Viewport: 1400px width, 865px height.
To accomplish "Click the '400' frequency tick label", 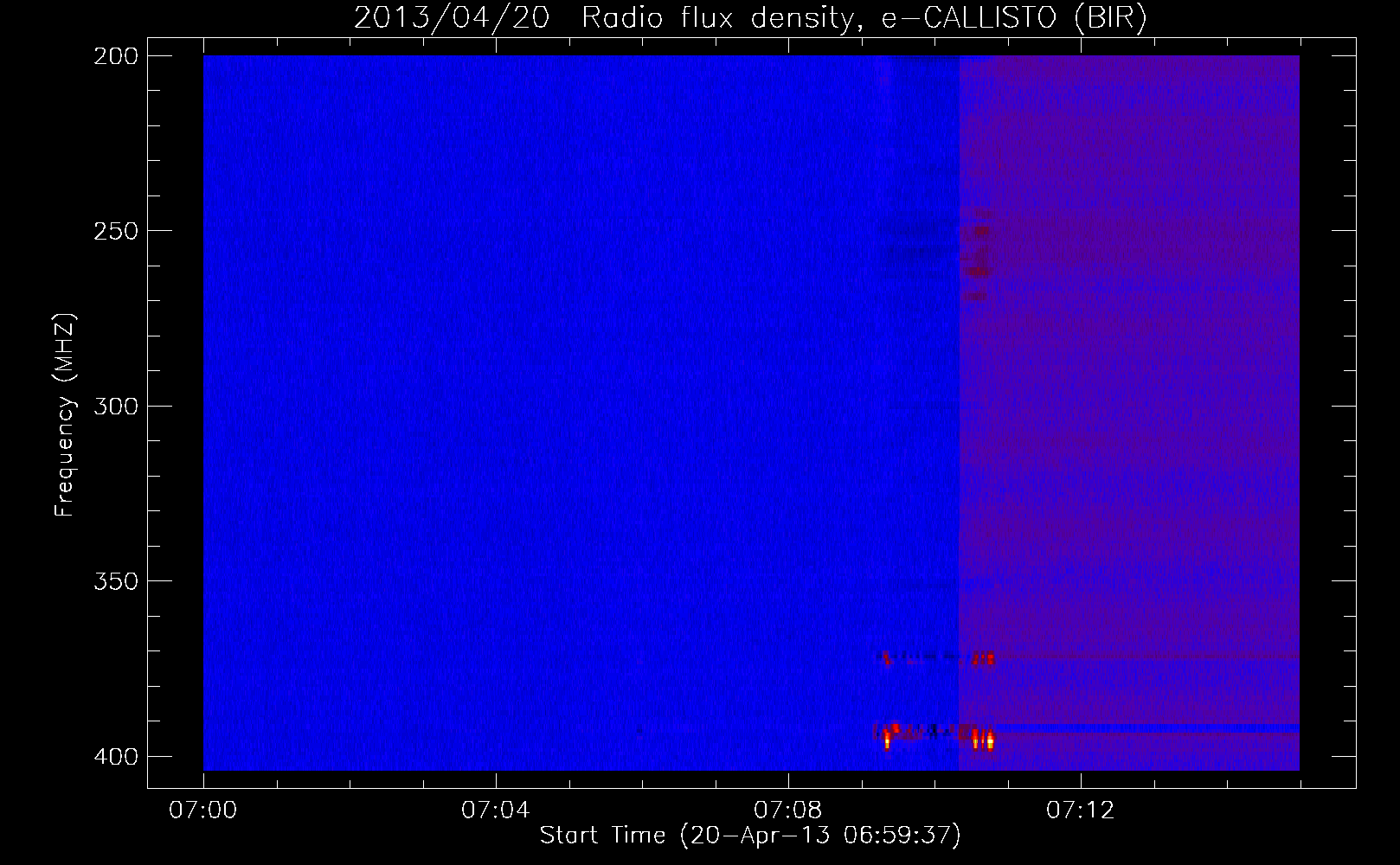I will click(x=116, y=756).
